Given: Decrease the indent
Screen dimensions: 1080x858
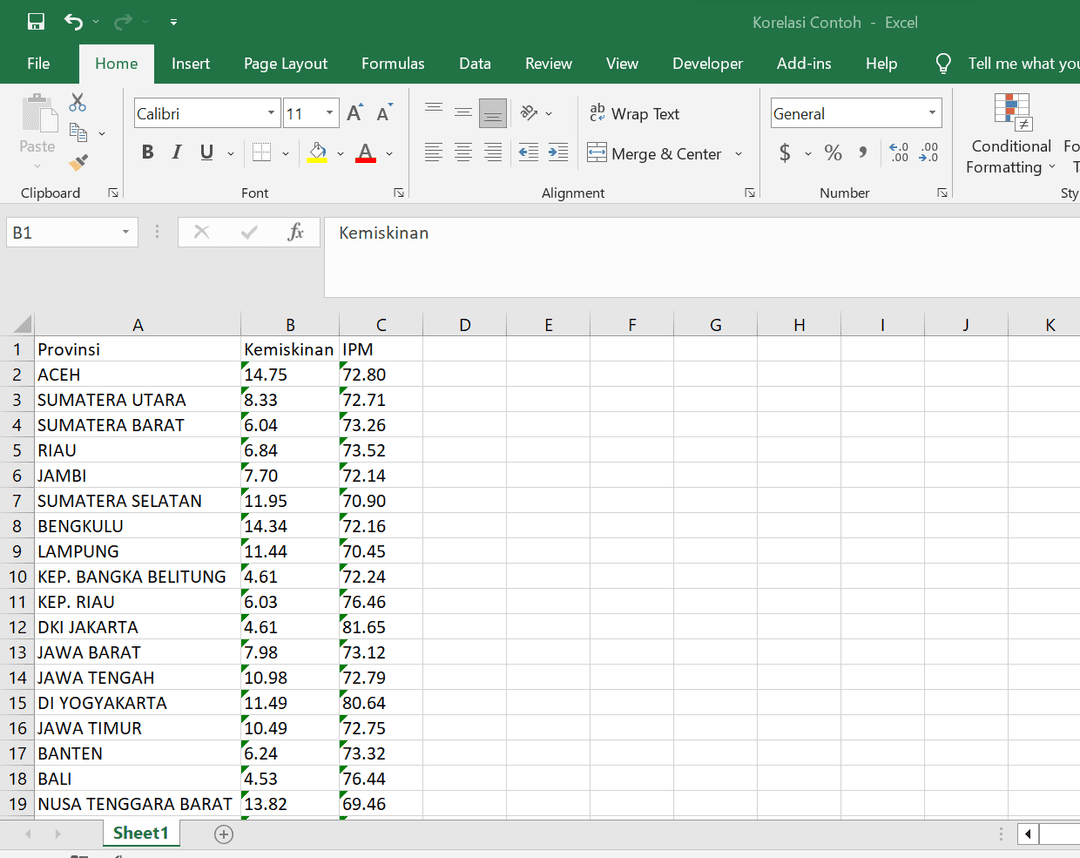Looking at the screenshot, I should coord(528,152).
